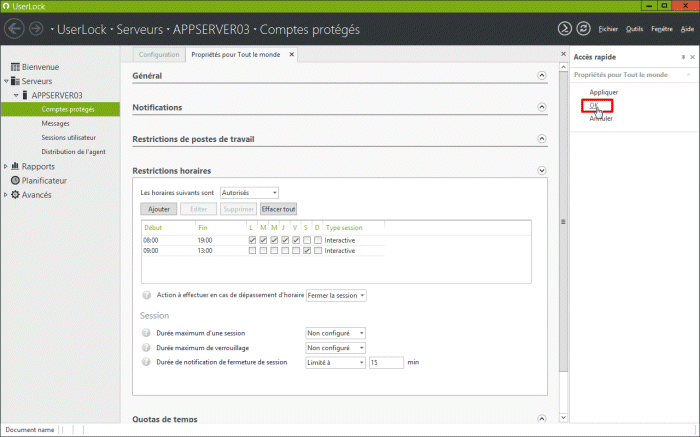Uncheck Saturday (S) in the 09:00 row
700x437 pixels.
(307, 251)
